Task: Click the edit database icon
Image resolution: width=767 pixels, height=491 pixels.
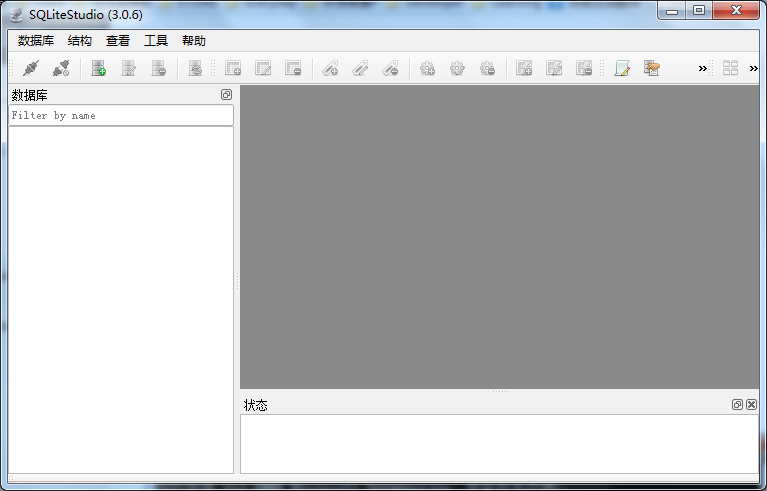Action: coord(129,68)
